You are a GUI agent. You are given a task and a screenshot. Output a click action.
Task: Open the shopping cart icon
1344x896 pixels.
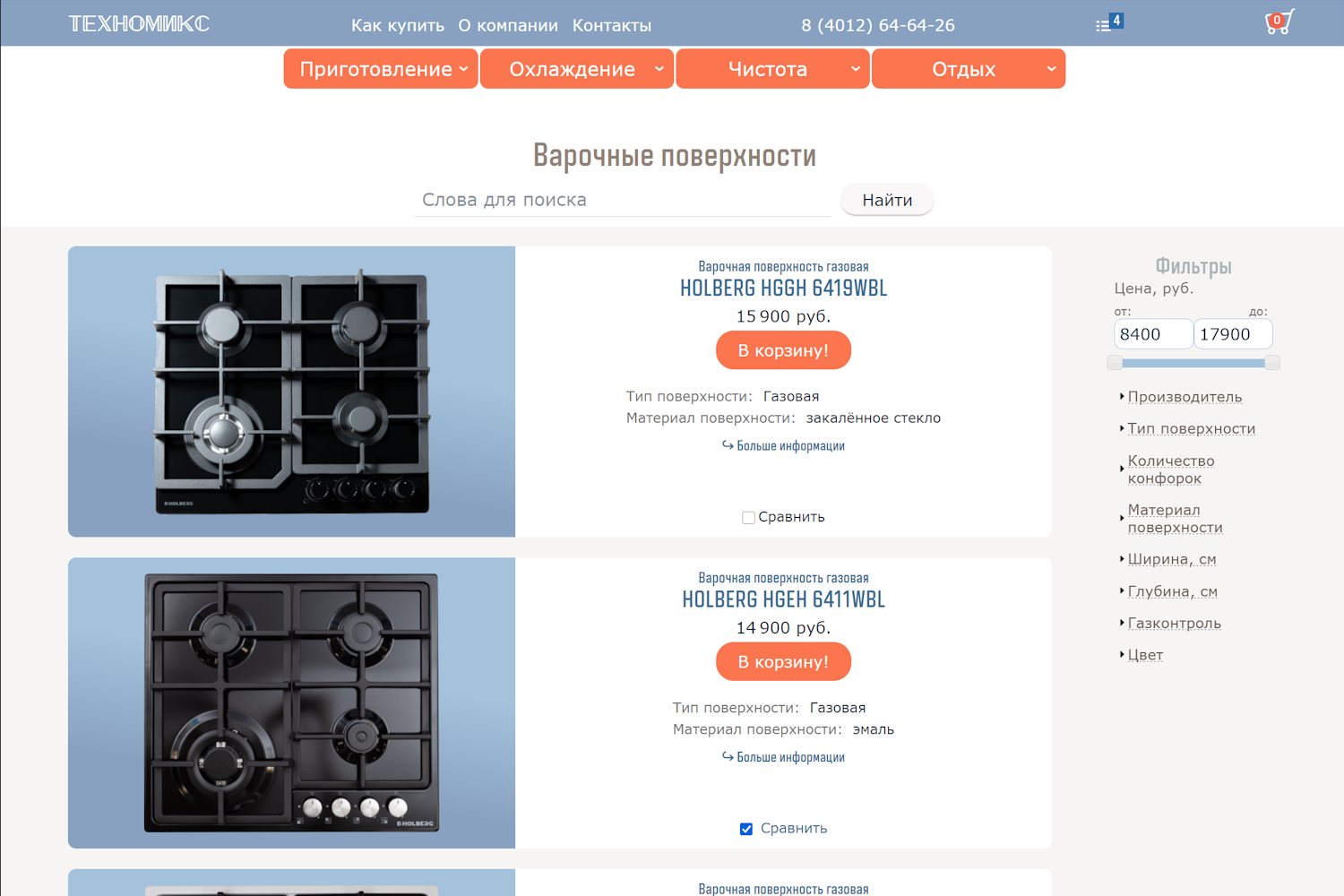pyautogui.click(x=1278, y=23)
